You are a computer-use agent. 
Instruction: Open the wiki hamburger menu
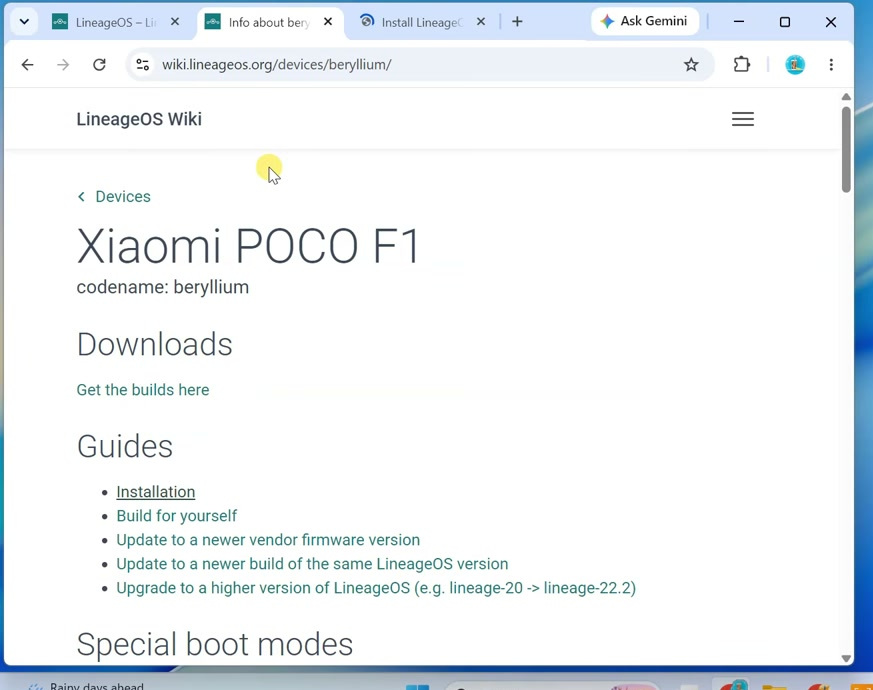coord(743,119)
